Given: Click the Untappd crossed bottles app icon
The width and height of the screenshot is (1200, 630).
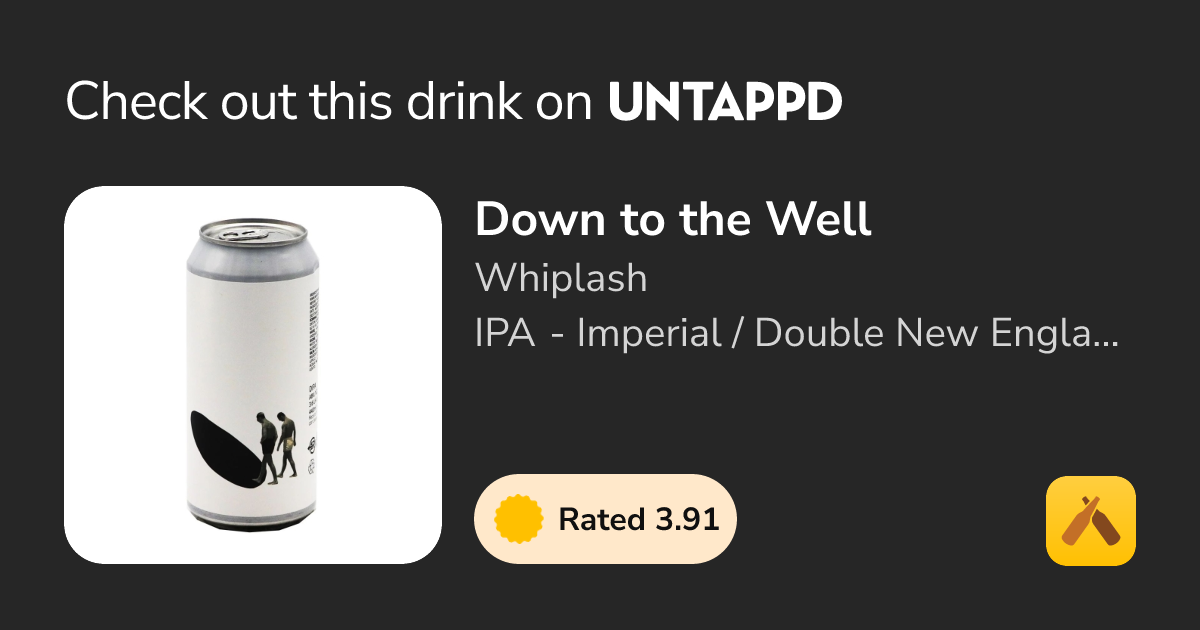Looking at the screenshot, I should coord(1091,521).
